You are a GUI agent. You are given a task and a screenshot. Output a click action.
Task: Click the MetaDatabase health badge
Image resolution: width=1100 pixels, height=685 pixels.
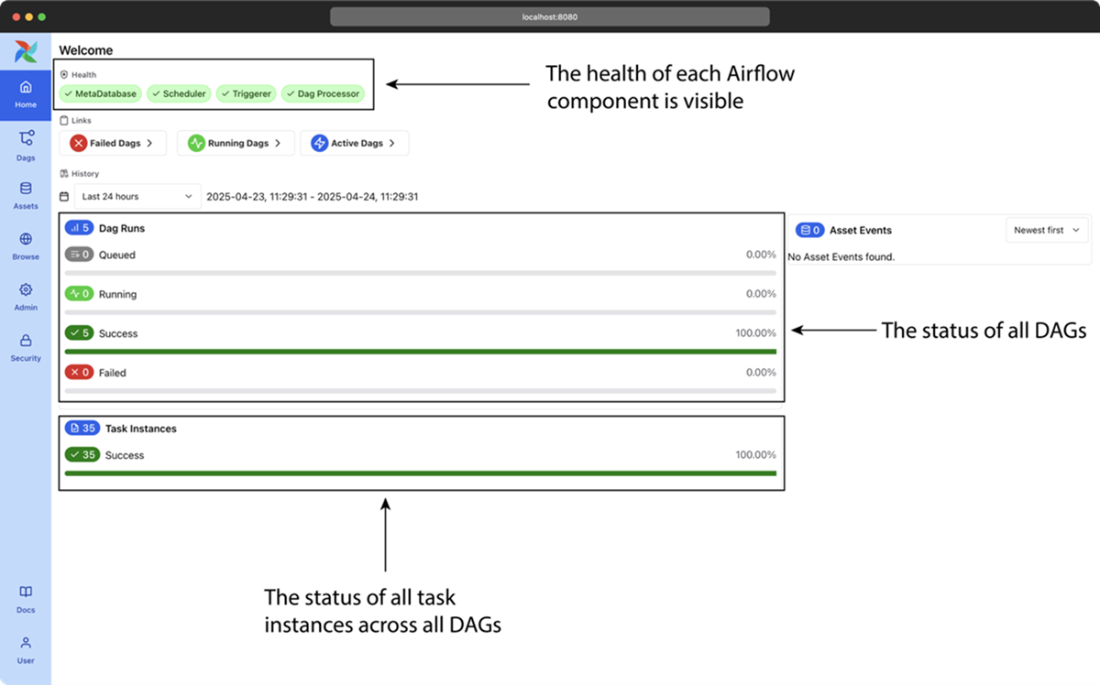[x=100, y=94]
